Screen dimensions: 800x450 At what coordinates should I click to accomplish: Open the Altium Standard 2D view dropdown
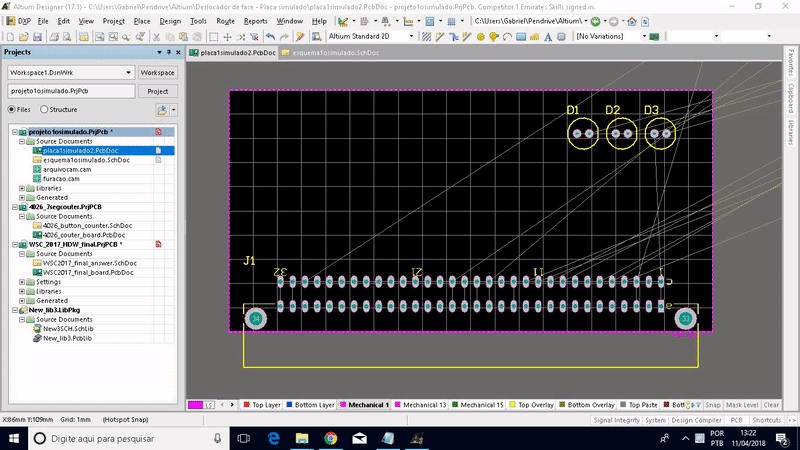pyautogui.click(x=411, y=36)
